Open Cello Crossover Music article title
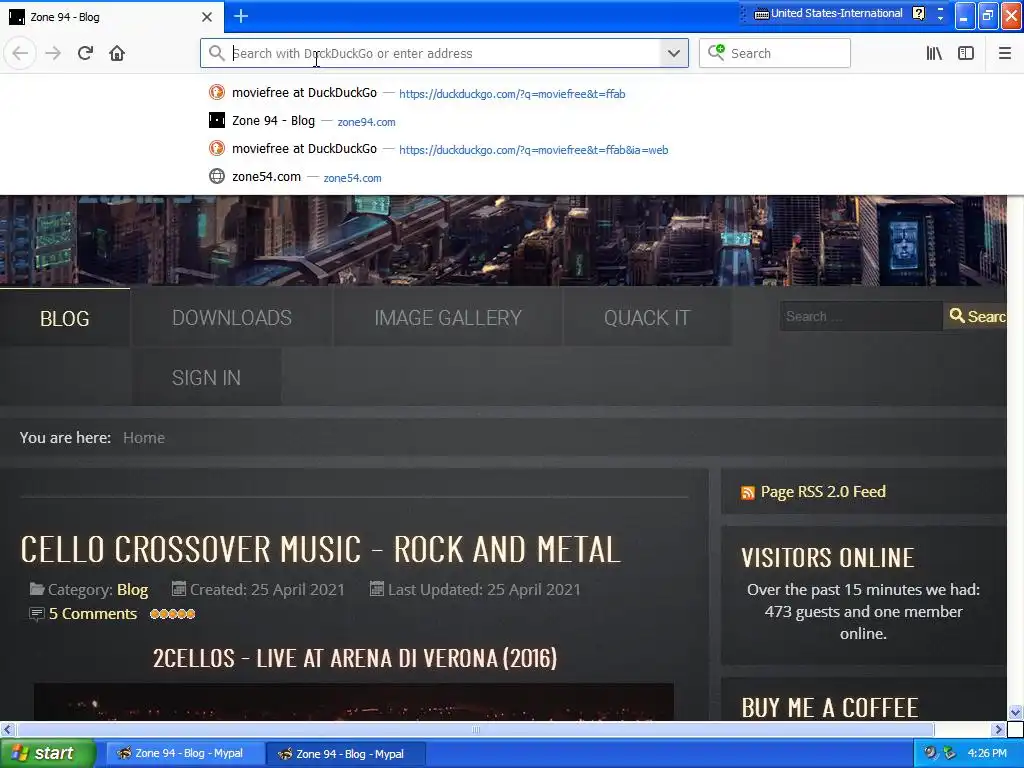 pos(320,549)
